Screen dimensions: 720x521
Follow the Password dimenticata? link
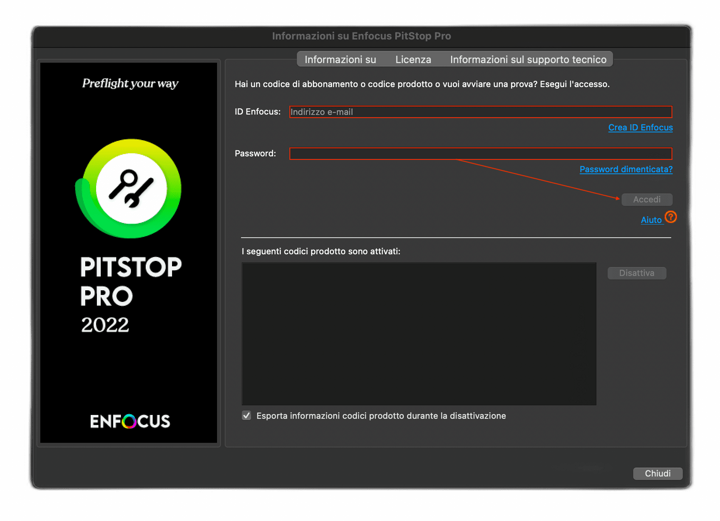pyautogui.click(x=626, y=170)
